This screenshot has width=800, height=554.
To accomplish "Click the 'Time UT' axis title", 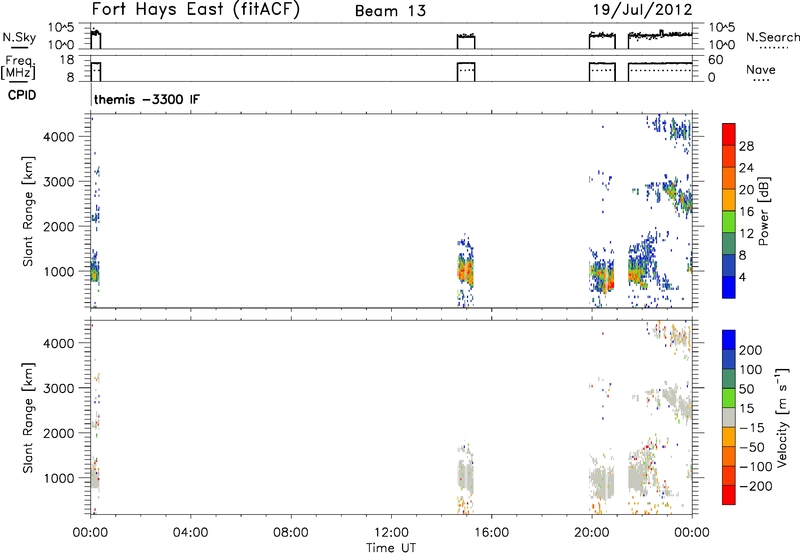I will (x=391, y=548).
